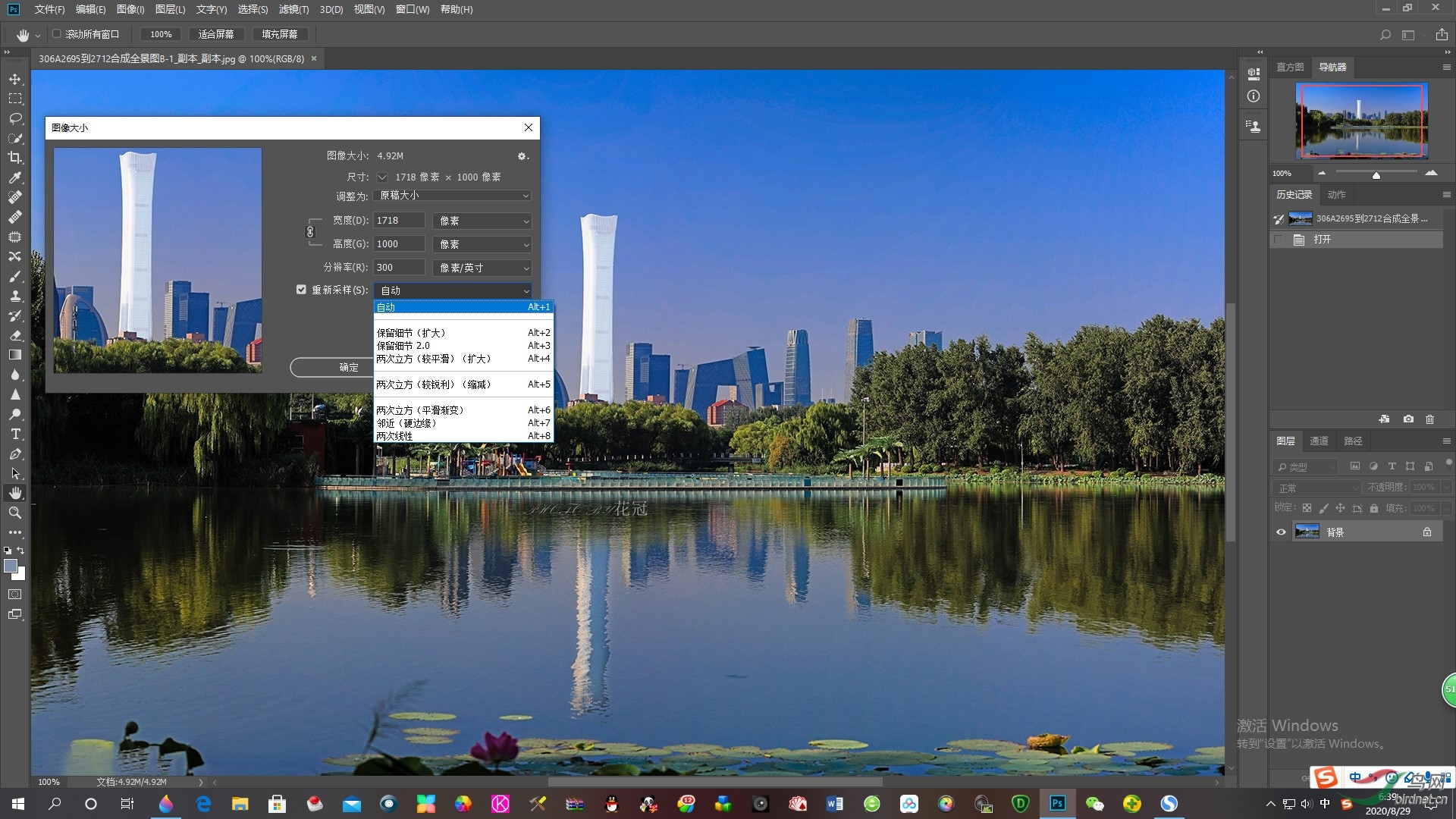Click the 适合屏幕 button

click(216, 34)
